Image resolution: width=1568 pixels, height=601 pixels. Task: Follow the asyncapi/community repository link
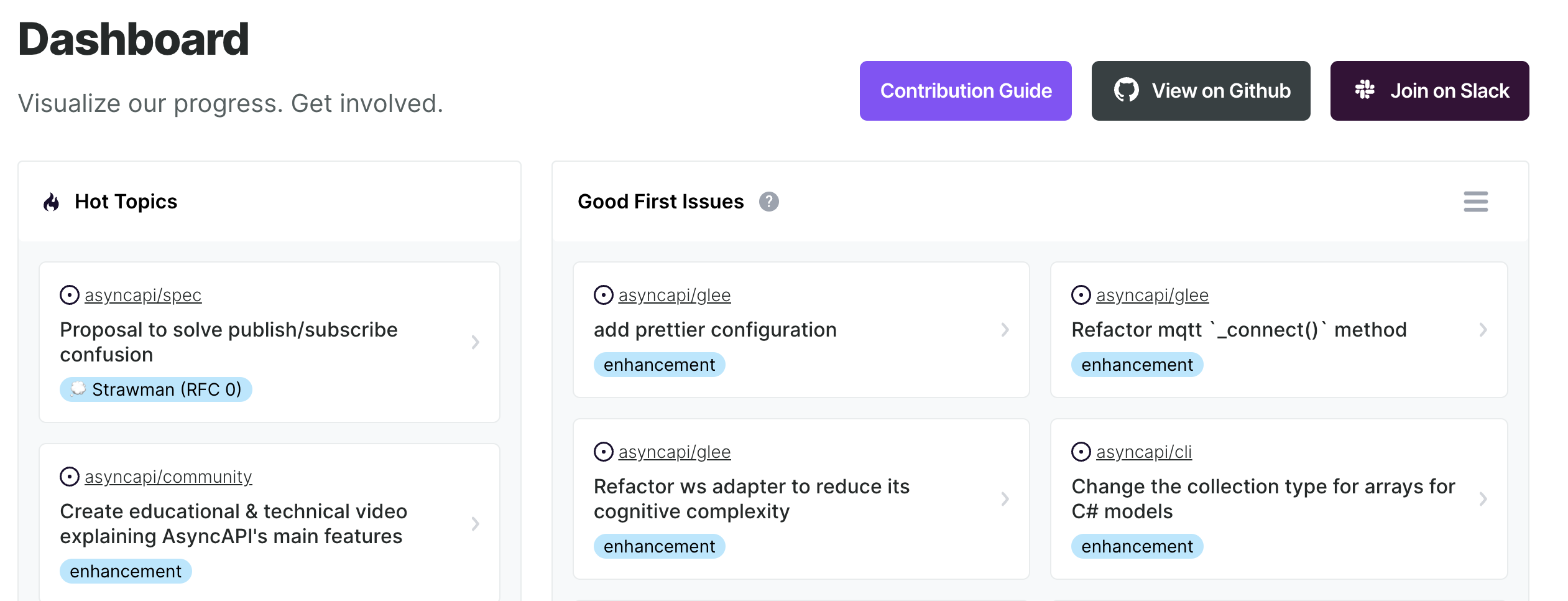click(x=168, y=477)
